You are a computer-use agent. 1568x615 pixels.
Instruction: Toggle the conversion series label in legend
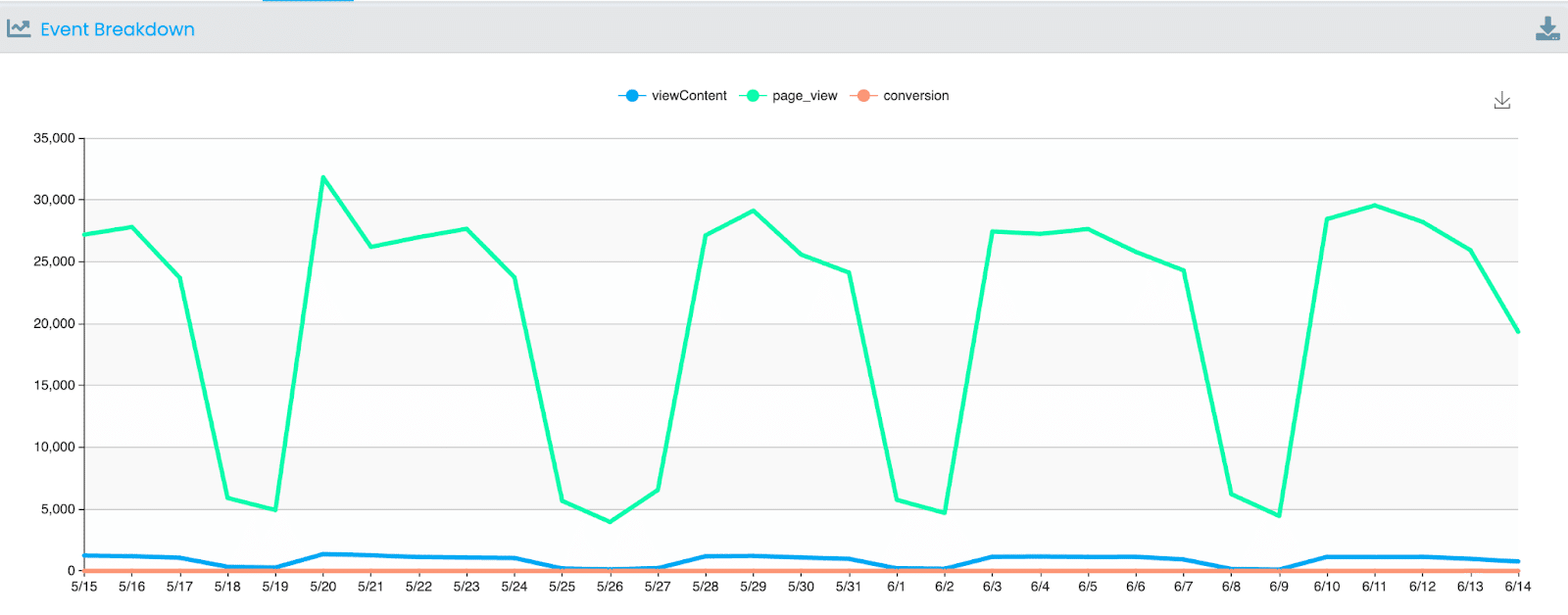point(915,96)
